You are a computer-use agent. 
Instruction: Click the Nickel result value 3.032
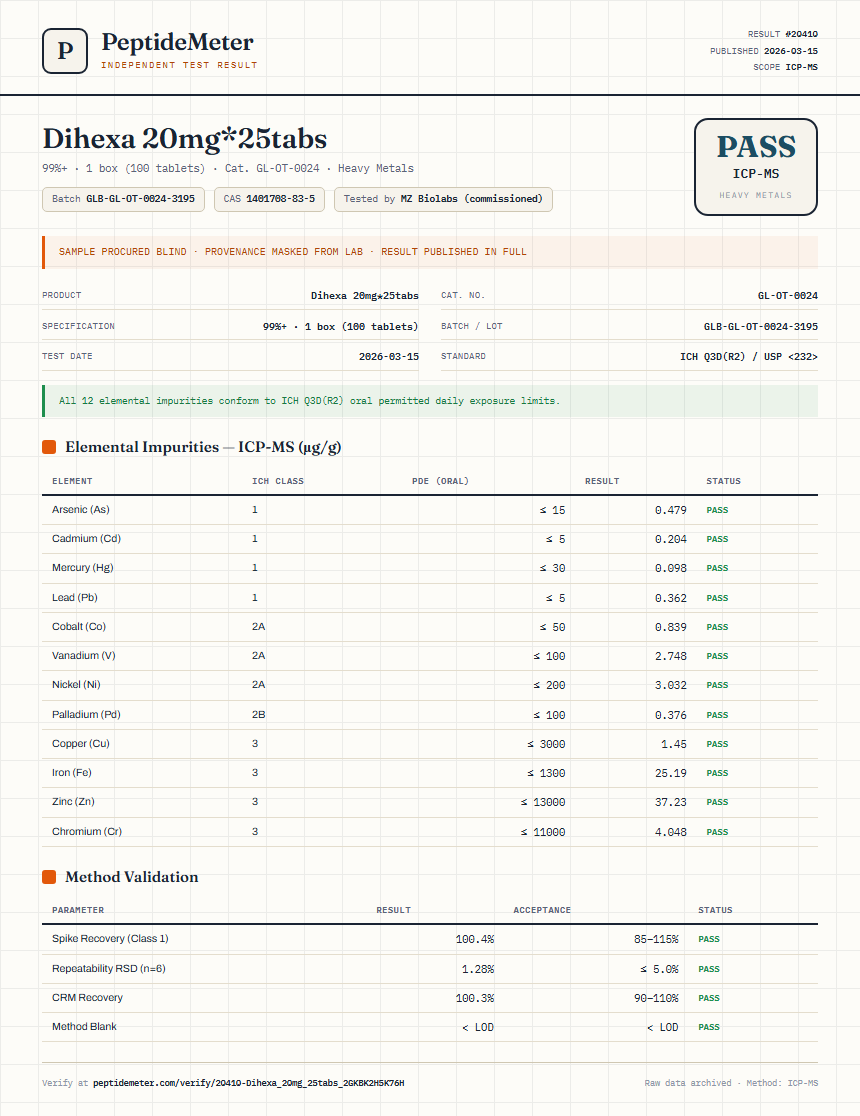pos(671,685)
